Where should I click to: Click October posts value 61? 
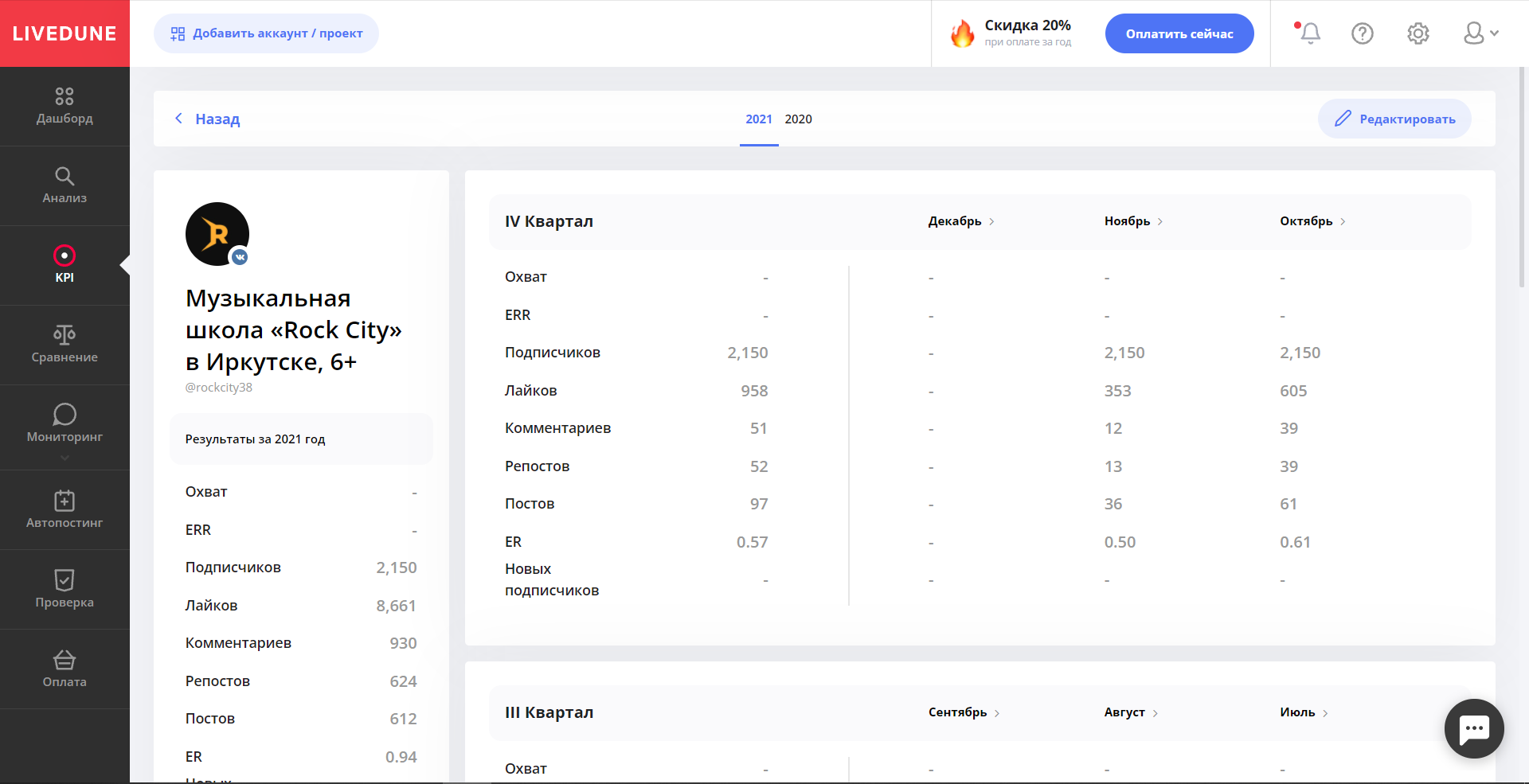[1289, 504]
